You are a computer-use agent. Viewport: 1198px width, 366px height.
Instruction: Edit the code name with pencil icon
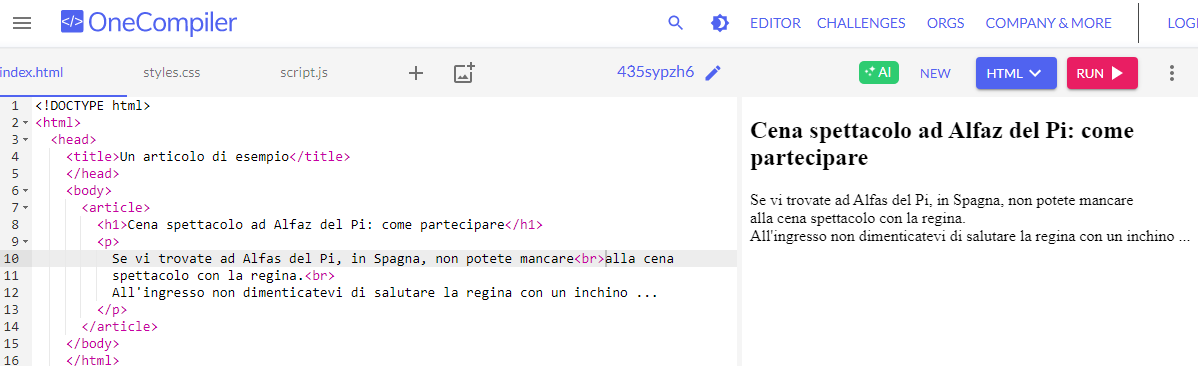[713, 73]
